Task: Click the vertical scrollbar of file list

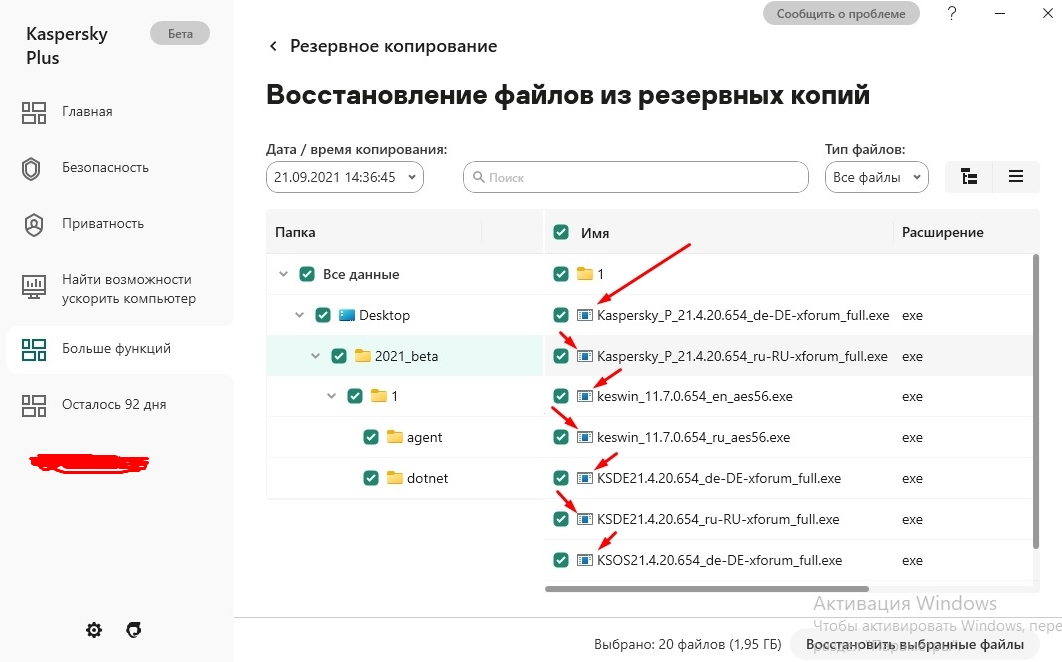Action: pyautogui.click(x=1036, y=401)
